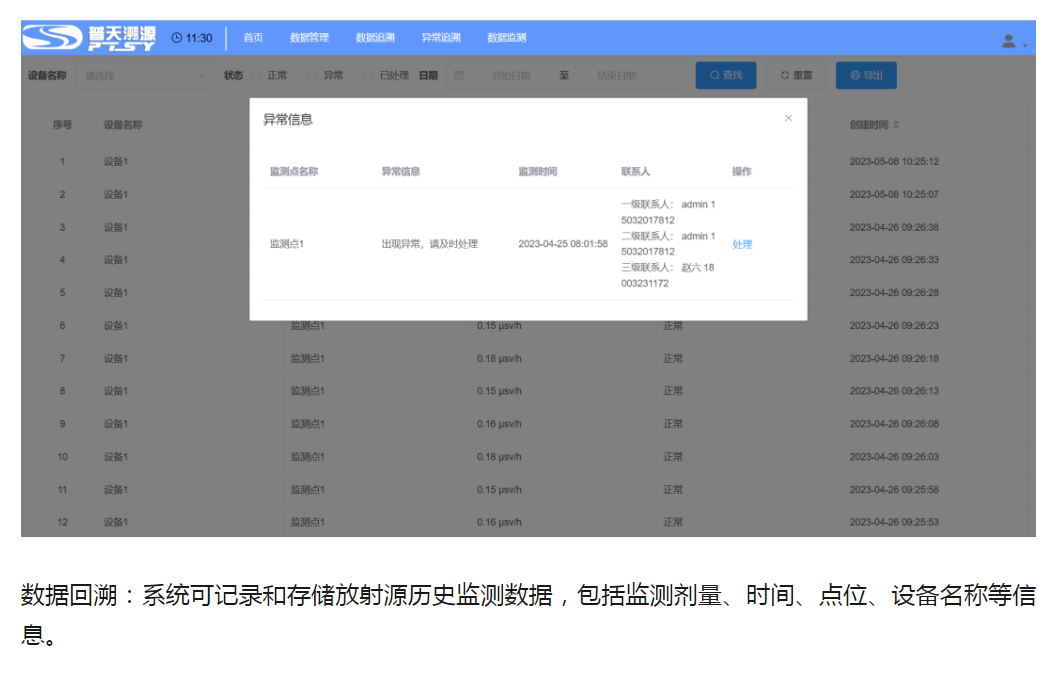Click the 结束日期 end date field
Screen dimensions: 1055x675
coord(616,75)
